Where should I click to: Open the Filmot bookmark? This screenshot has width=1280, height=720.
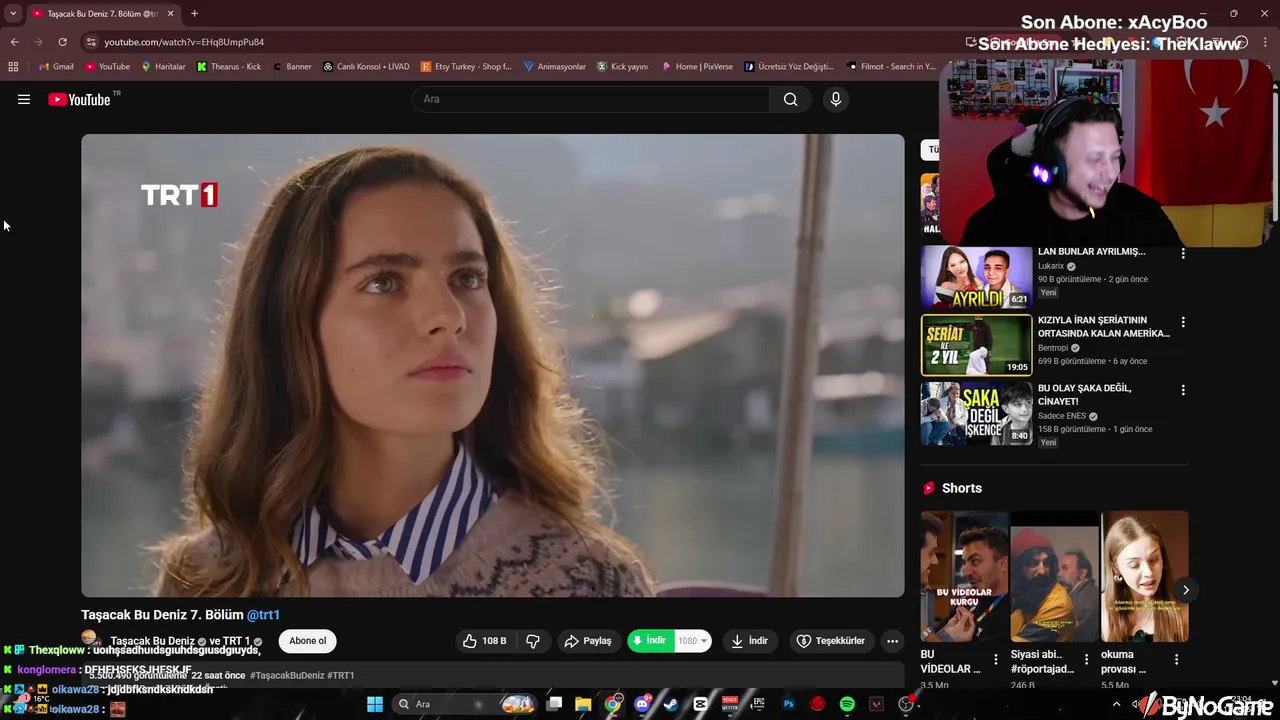click(x=891, y=67)
